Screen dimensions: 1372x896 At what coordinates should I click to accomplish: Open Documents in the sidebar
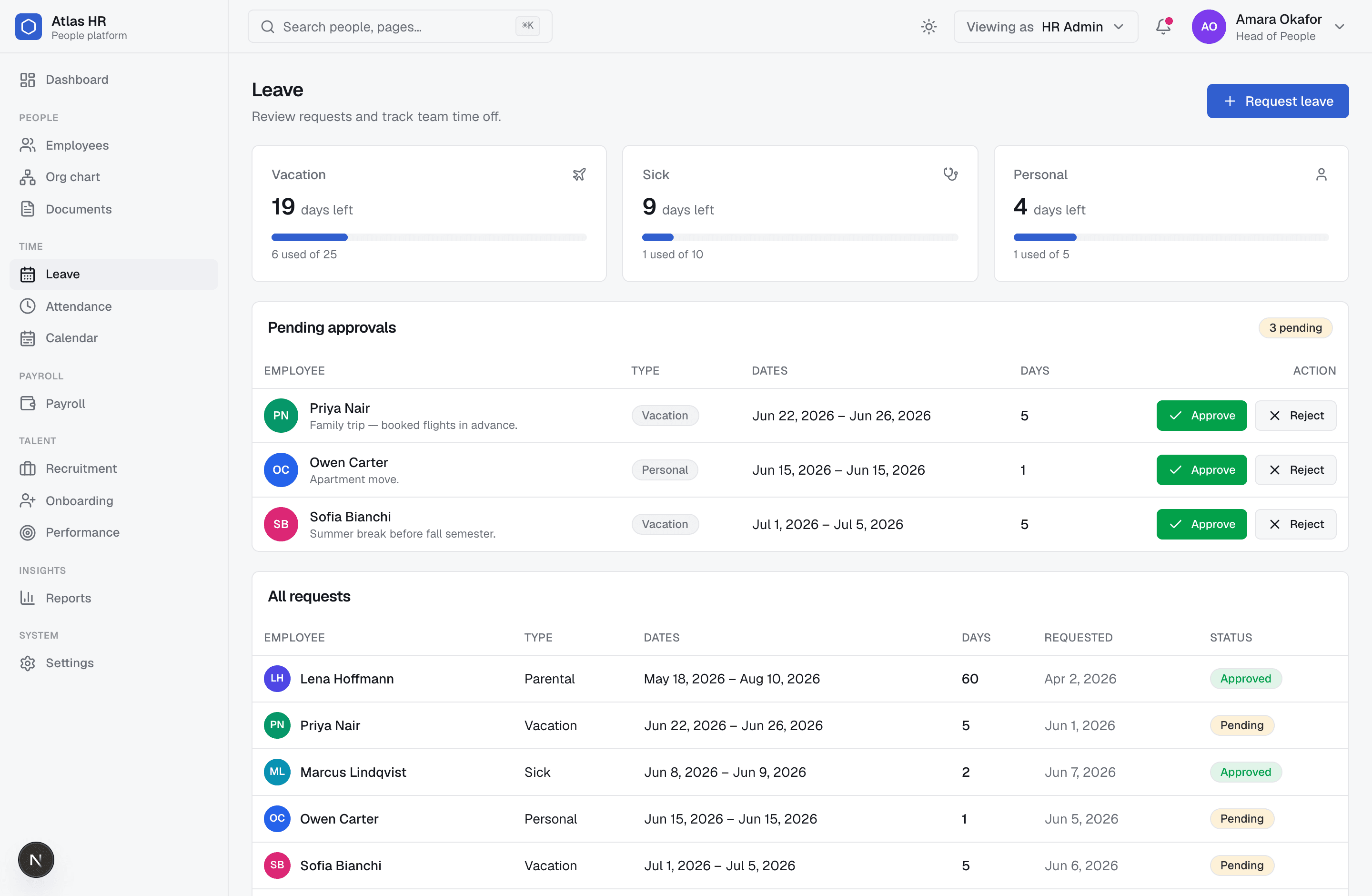coord(113,209)
